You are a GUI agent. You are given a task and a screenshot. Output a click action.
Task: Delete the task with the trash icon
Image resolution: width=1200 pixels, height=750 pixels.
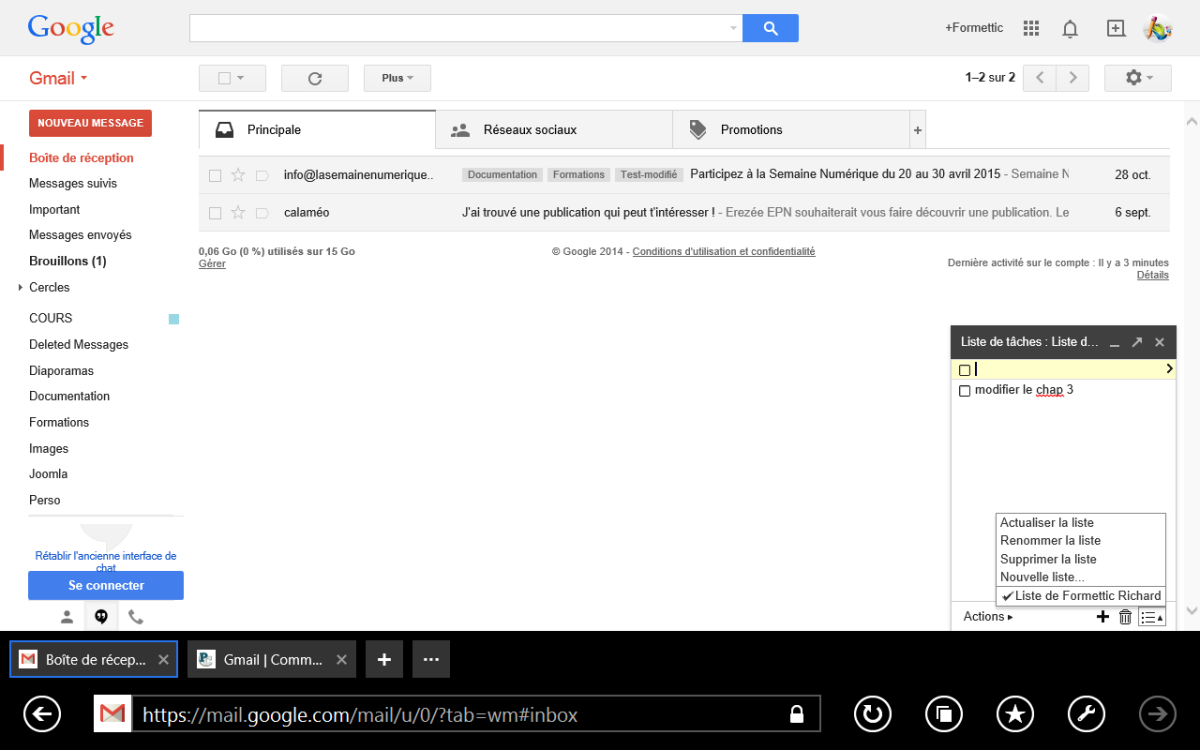[x=1125, y=617]
